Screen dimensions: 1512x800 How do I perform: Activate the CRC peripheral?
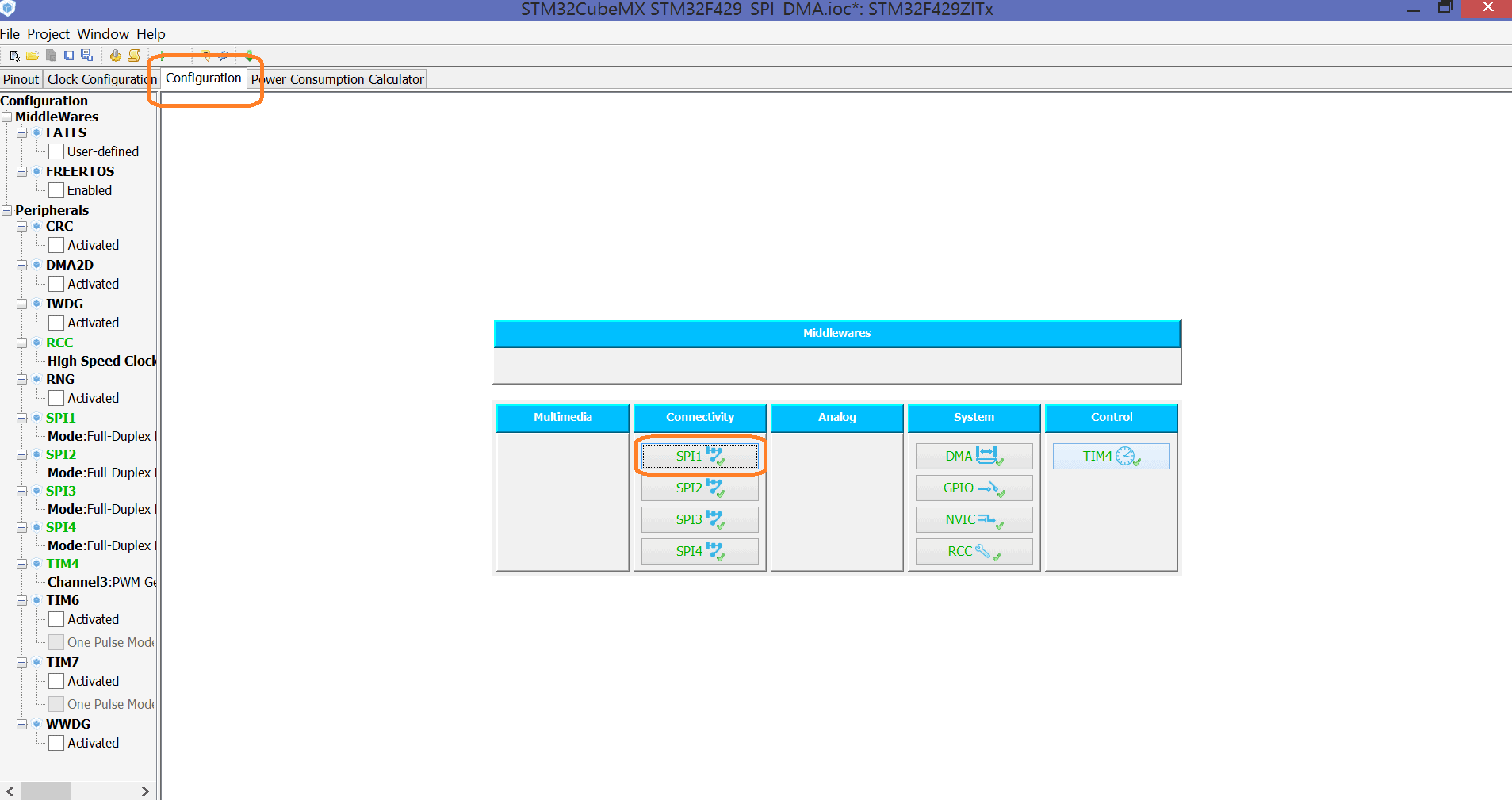pos(56,245)
